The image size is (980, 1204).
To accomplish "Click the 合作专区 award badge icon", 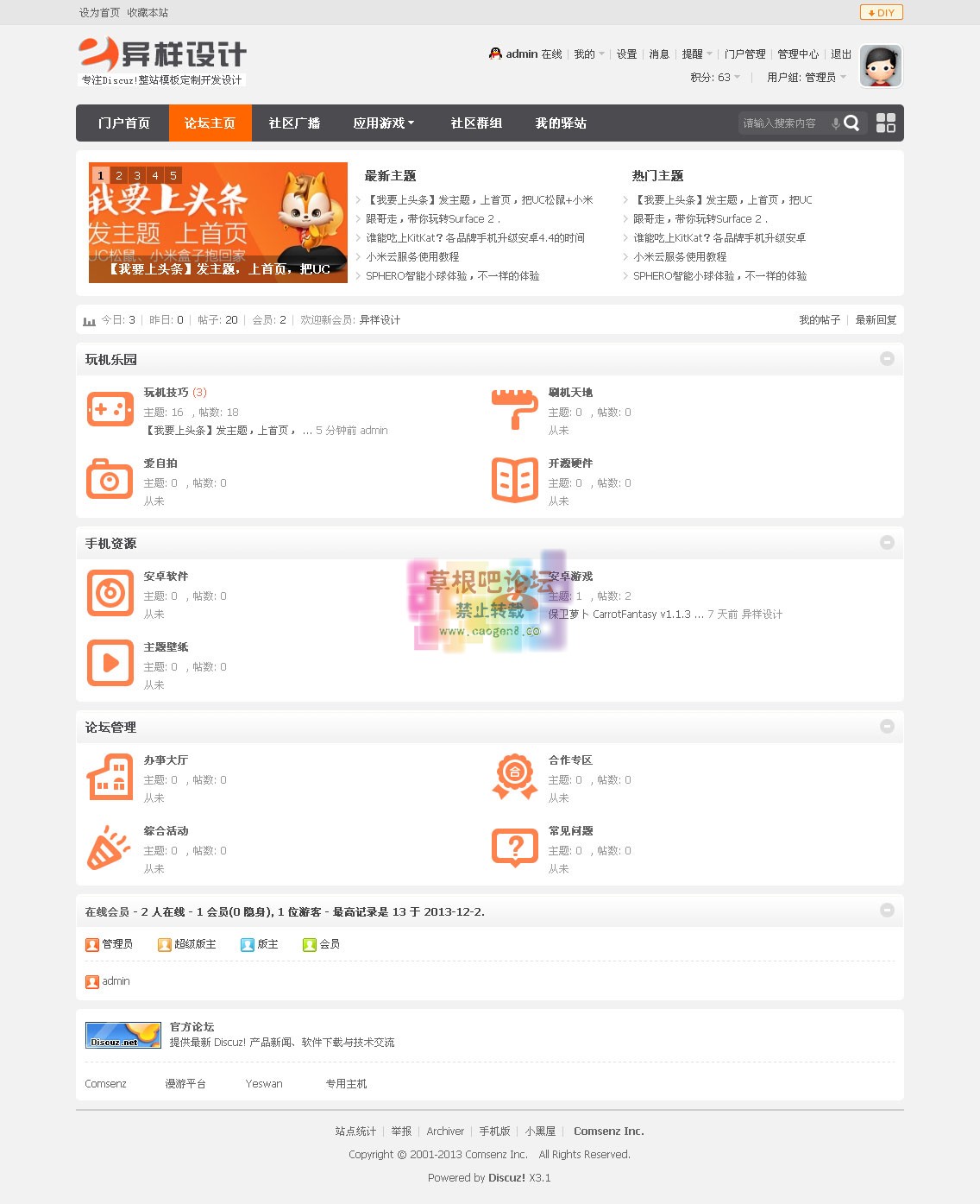I will click(514, 776).
